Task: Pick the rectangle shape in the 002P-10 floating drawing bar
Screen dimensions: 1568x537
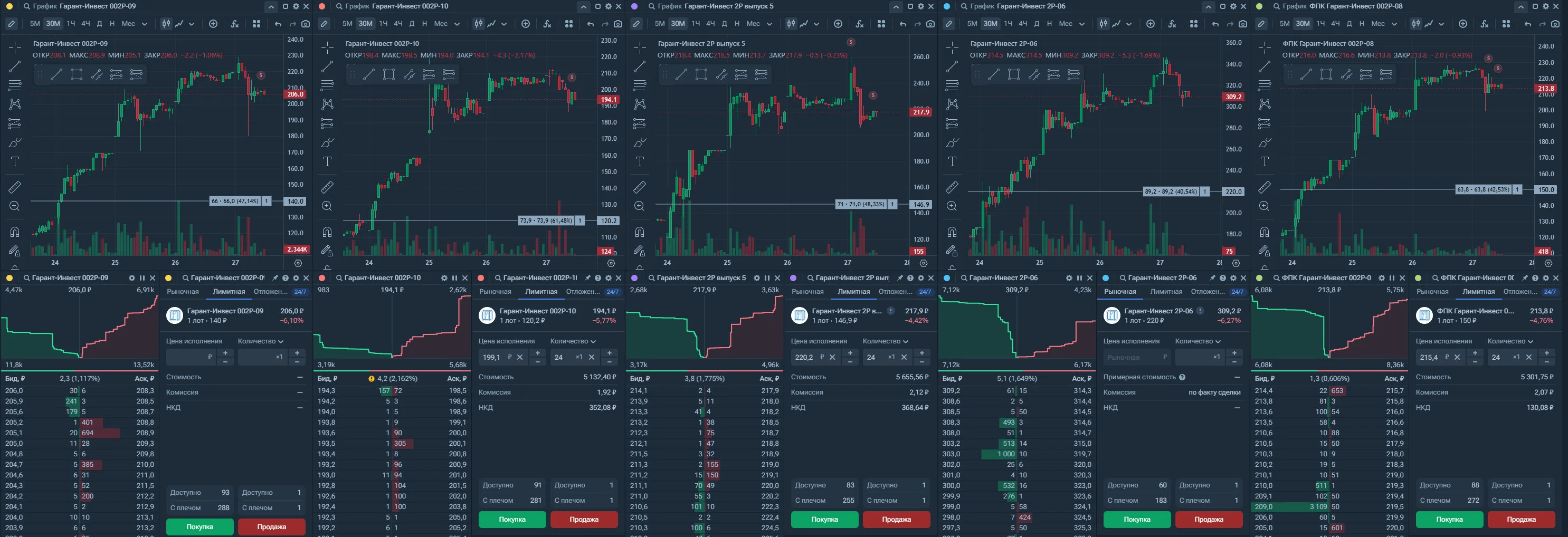Action: 388,74
